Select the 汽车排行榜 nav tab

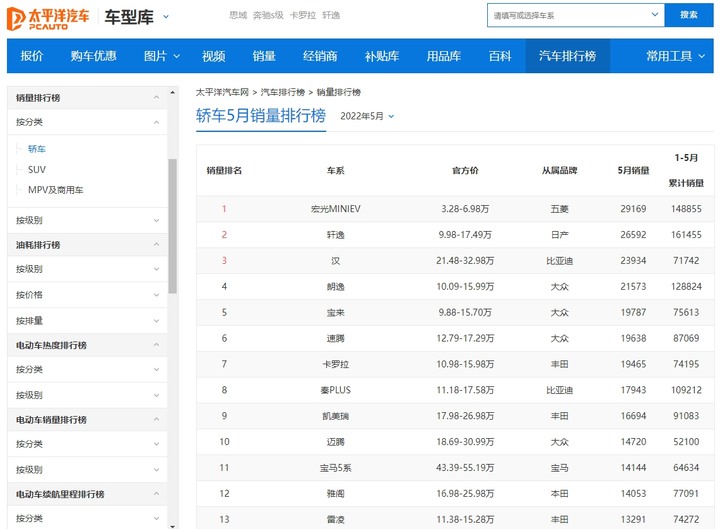tap(568, 56)
